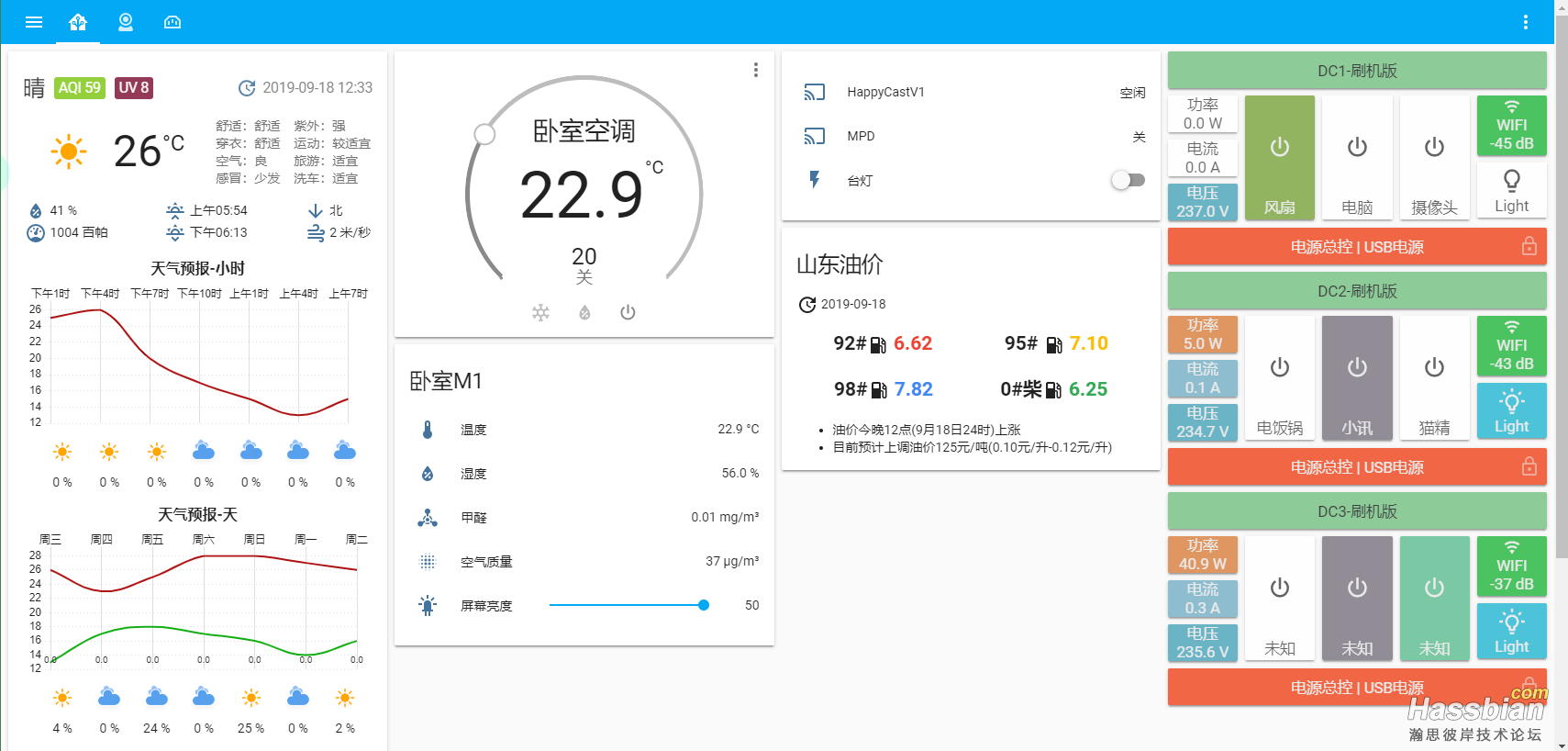
Task: Click the DC1-刷机版 header
Action: click(x=1357, y=70)
